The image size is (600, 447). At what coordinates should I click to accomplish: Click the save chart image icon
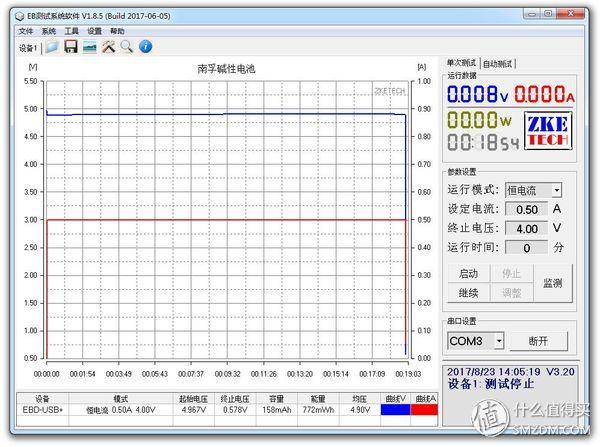(x=90, y=47)
